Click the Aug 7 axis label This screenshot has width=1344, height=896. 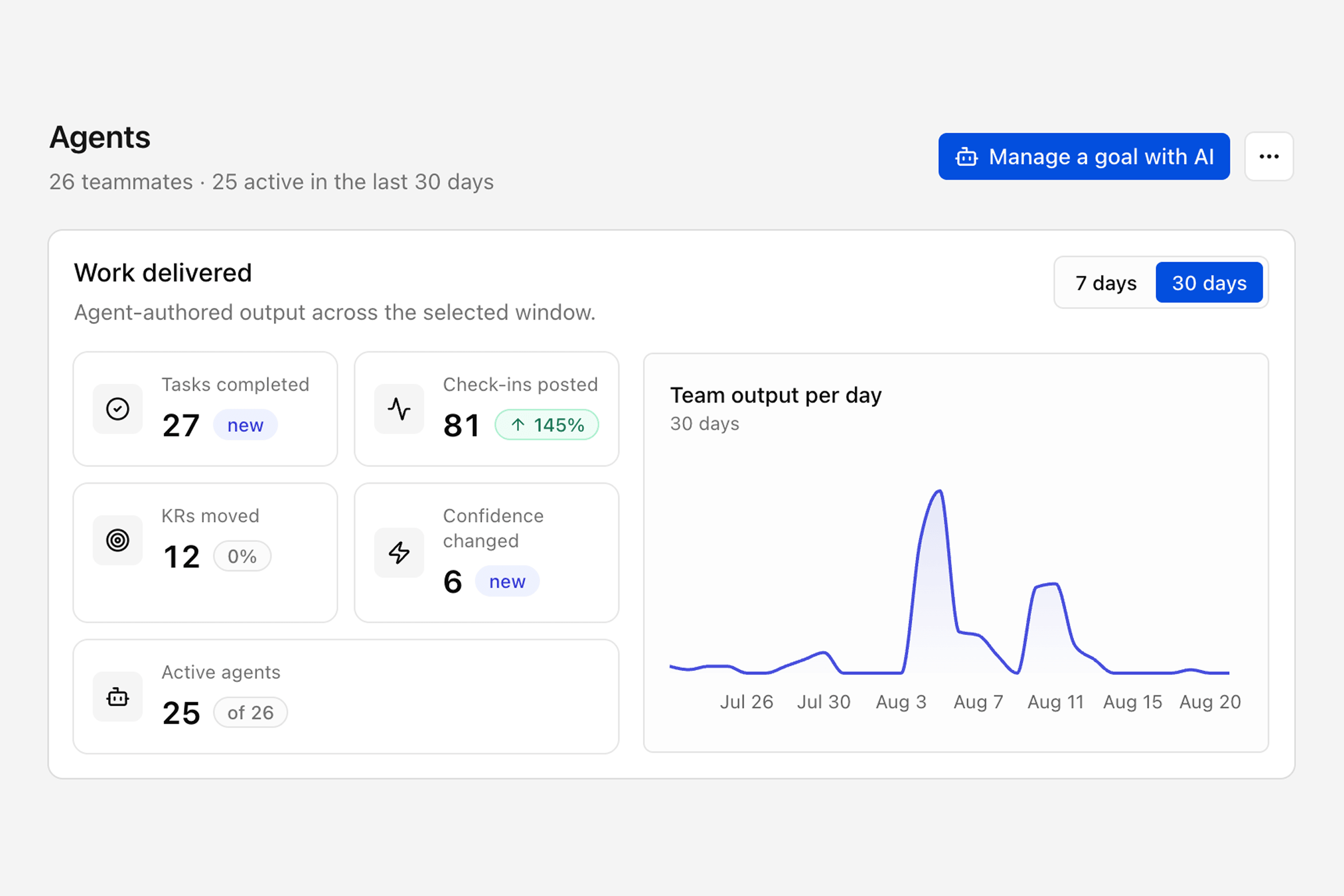pyautogui.click(x=978, y=702)
